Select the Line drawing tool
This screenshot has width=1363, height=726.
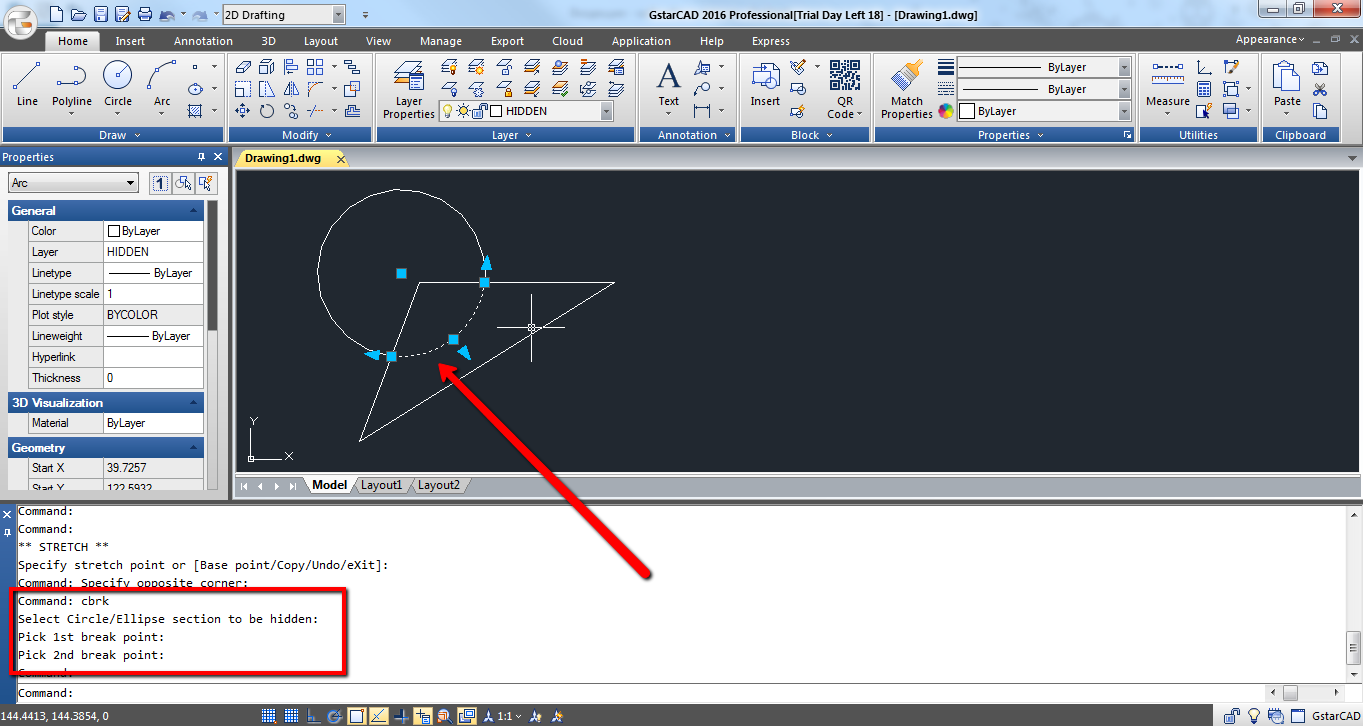[27, 84]
